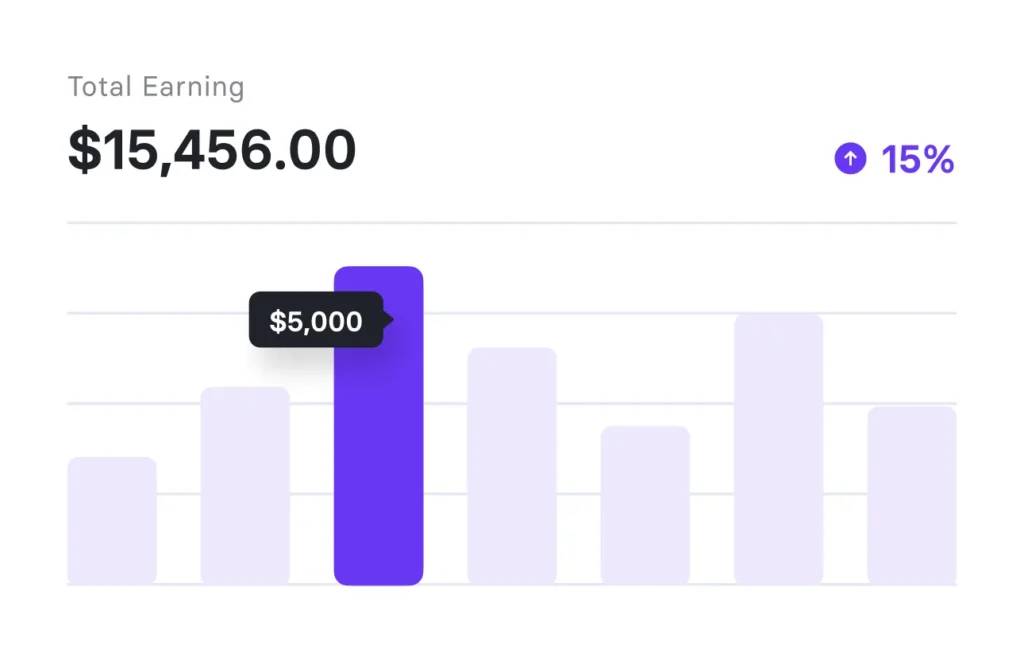Select the sixth bar, tallest light bar

[x=778, y=448]
